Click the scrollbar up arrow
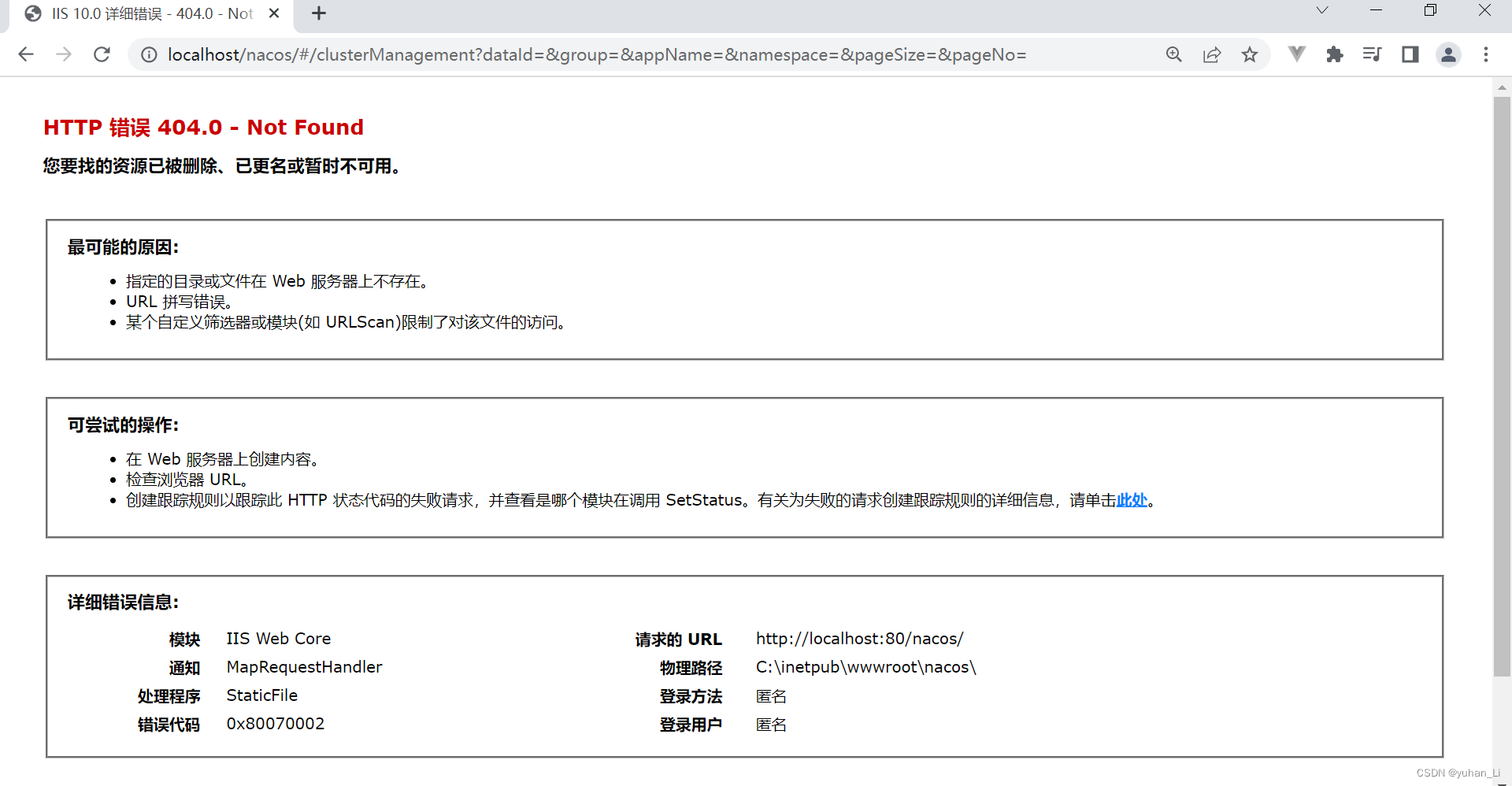 point(1502,87)
